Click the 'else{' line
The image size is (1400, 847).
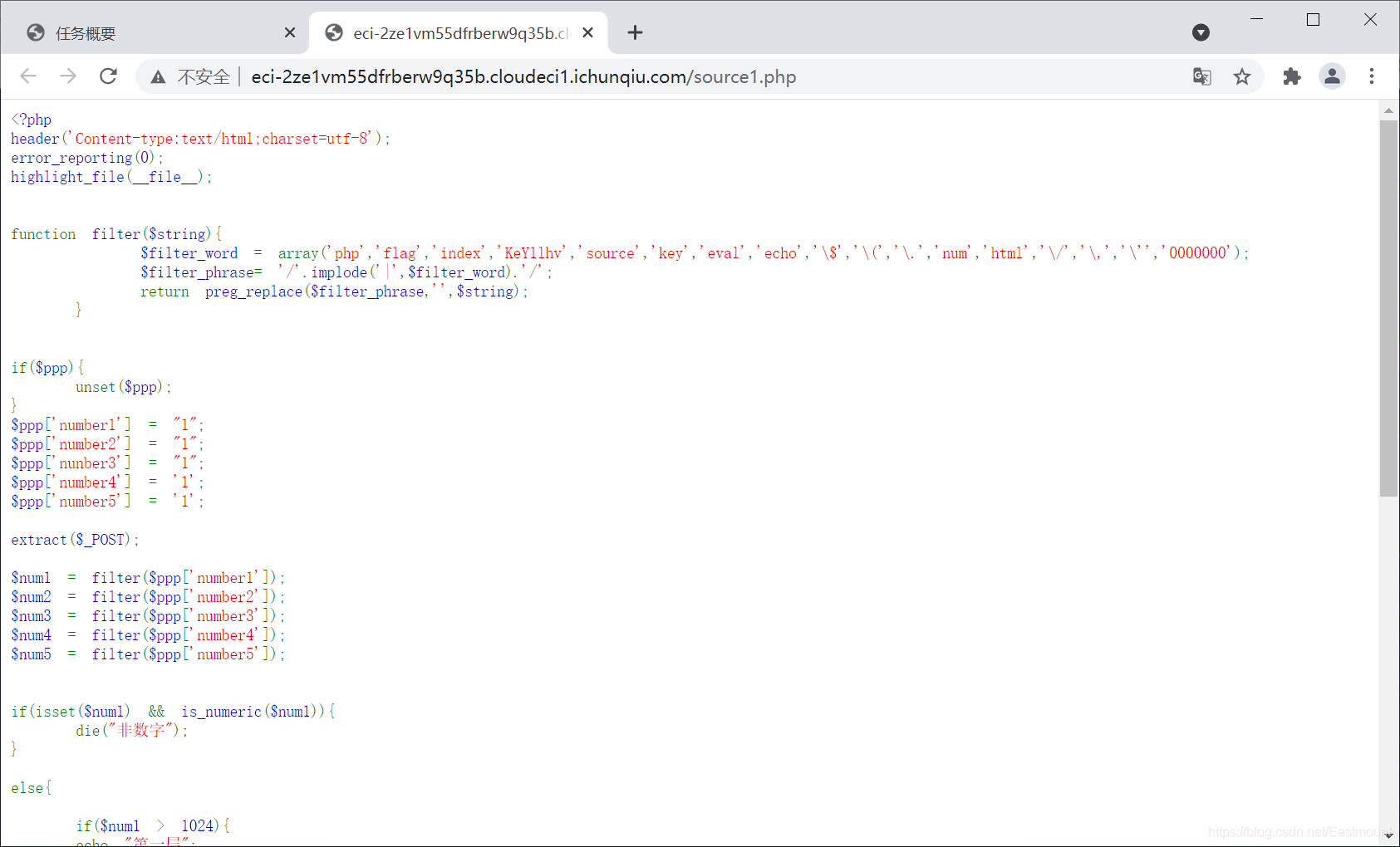pos(32,788)
